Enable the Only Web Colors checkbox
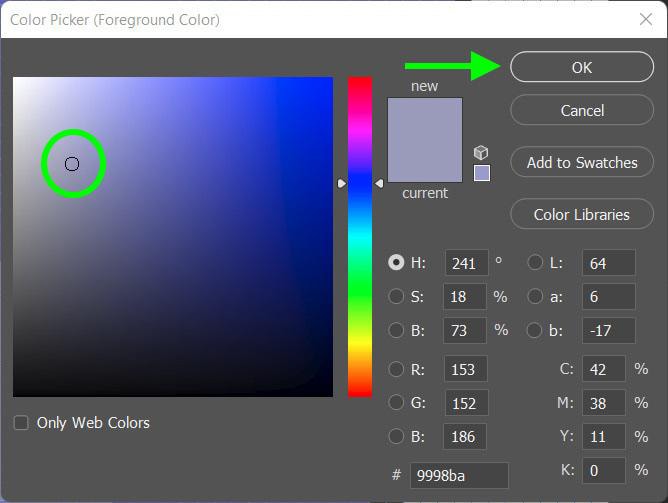 click(x=21, y=423)
